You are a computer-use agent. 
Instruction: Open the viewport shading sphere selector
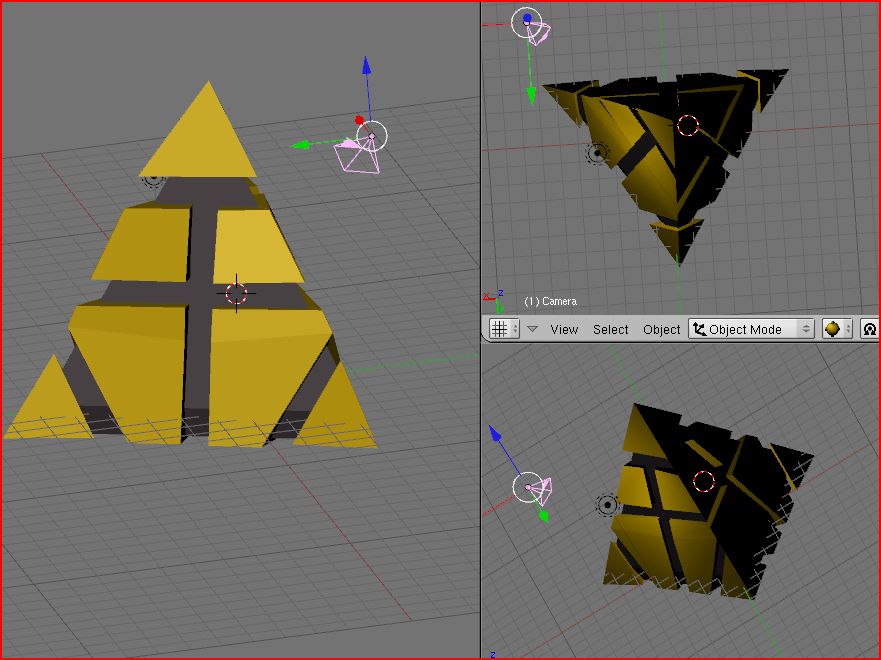click(x=836, y=329)
